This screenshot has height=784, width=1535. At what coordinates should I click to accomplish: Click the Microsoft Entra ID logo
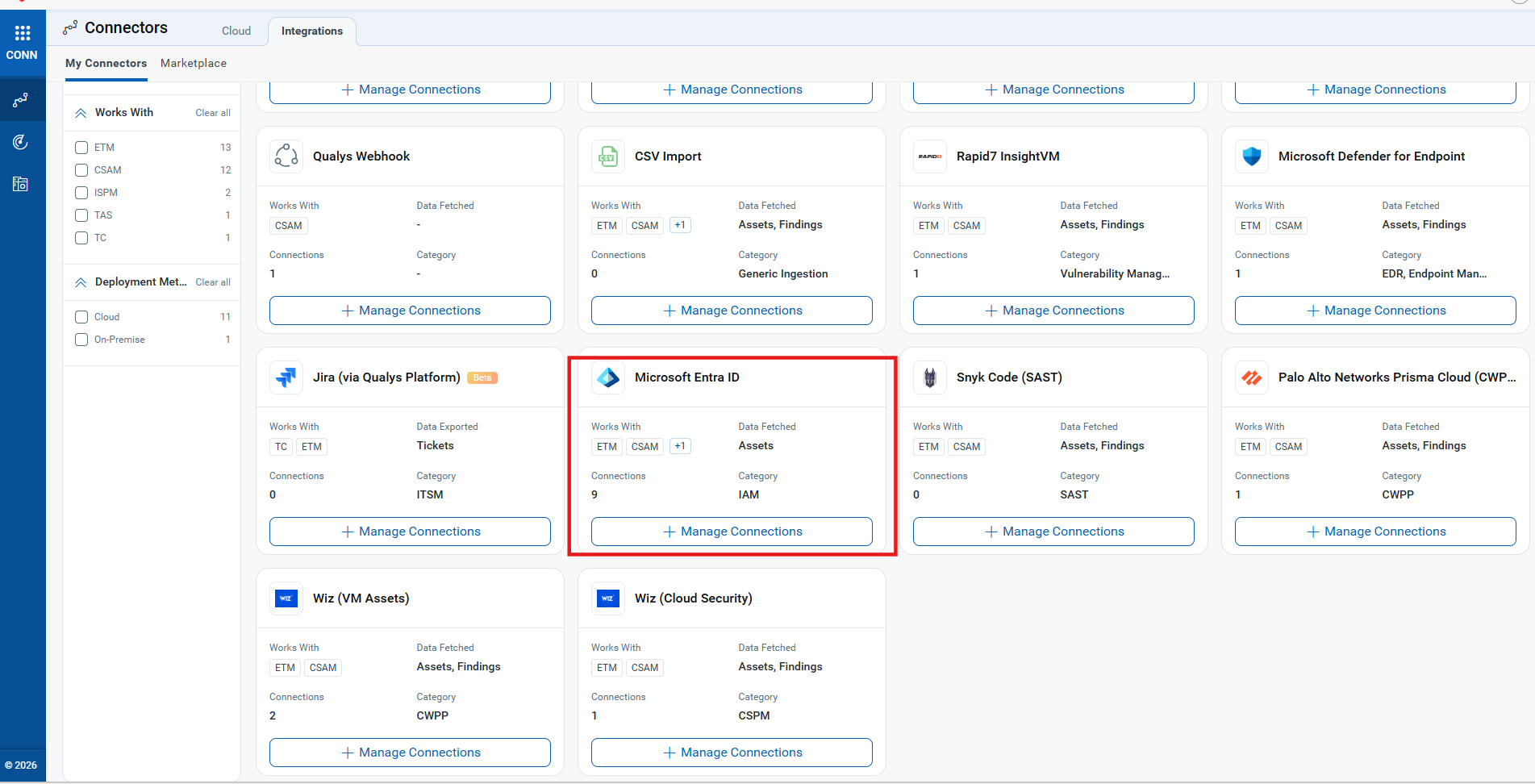[x=608, y=377]
